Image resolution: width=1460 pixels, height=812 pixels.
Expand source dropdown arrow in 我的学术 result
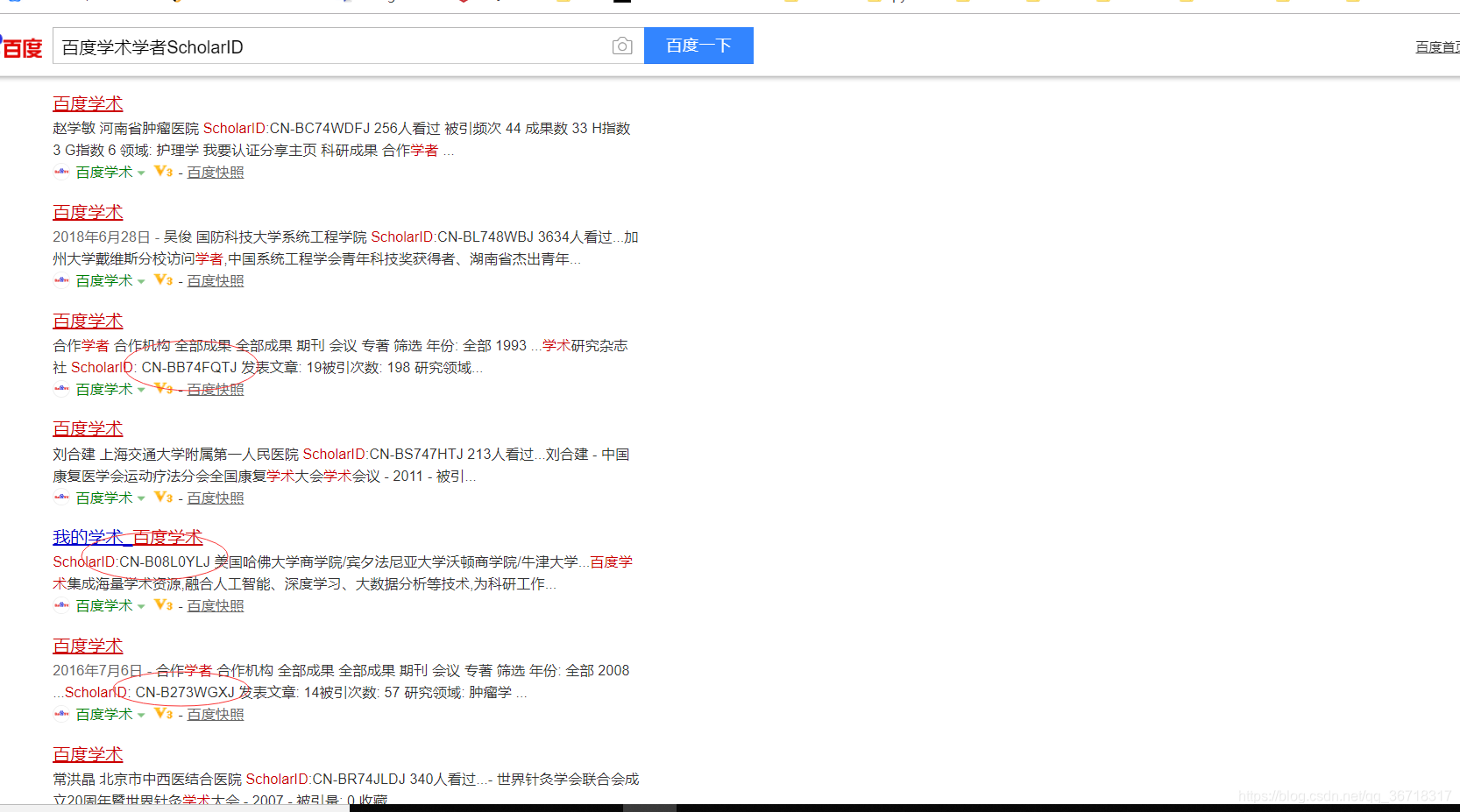[x=141, y=606]
